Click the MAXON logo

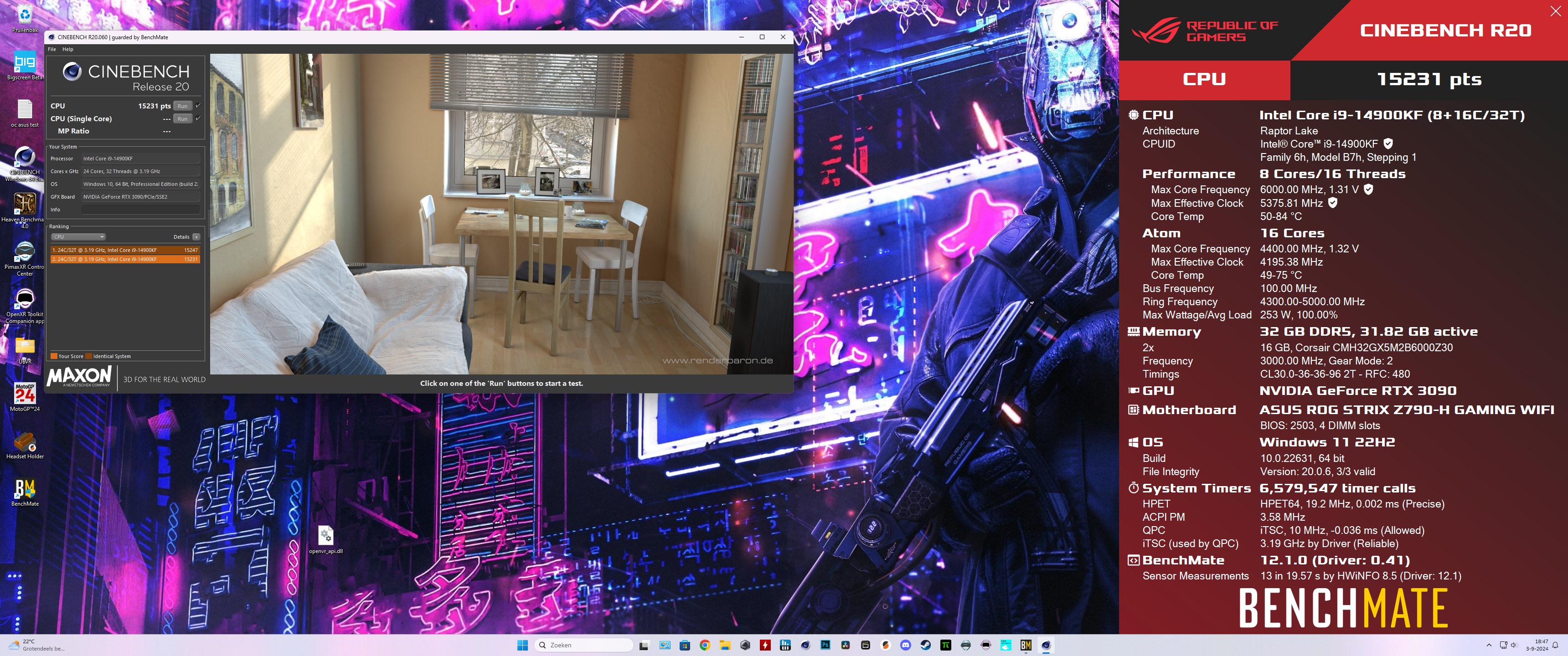tap(80, 376)
